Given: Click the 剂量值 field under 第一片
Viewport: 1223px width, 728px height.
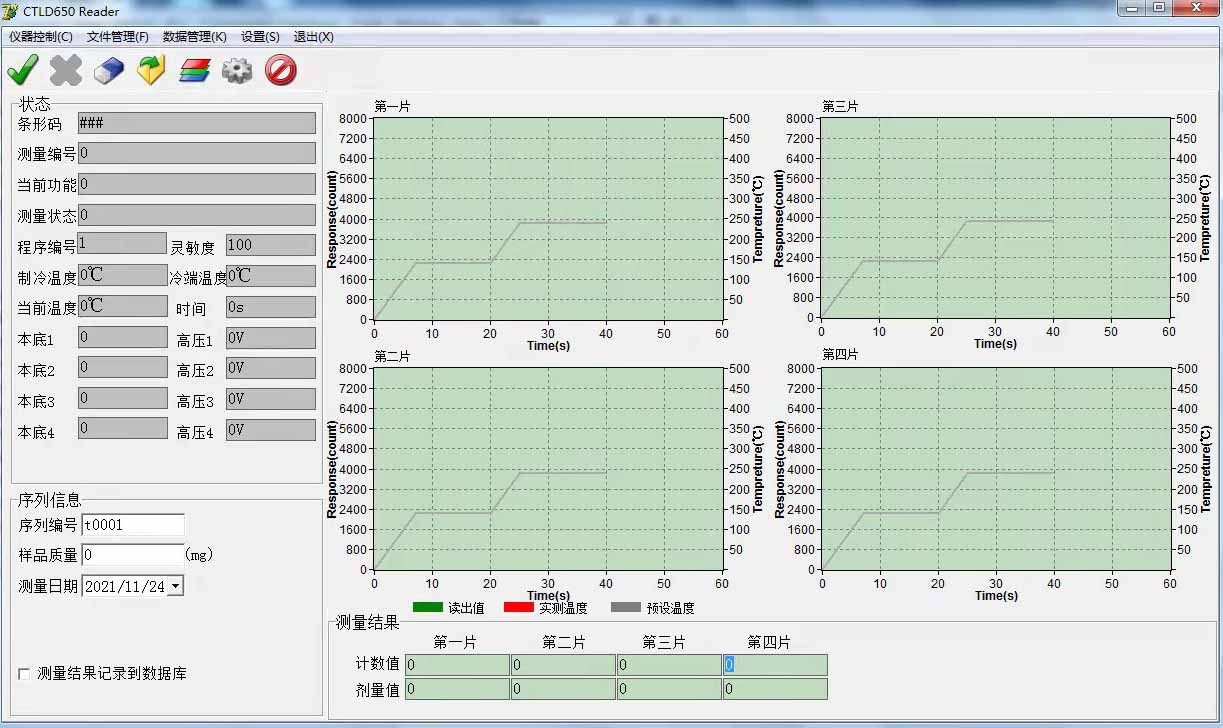Looking at the screenshot, I should point(458,689).
